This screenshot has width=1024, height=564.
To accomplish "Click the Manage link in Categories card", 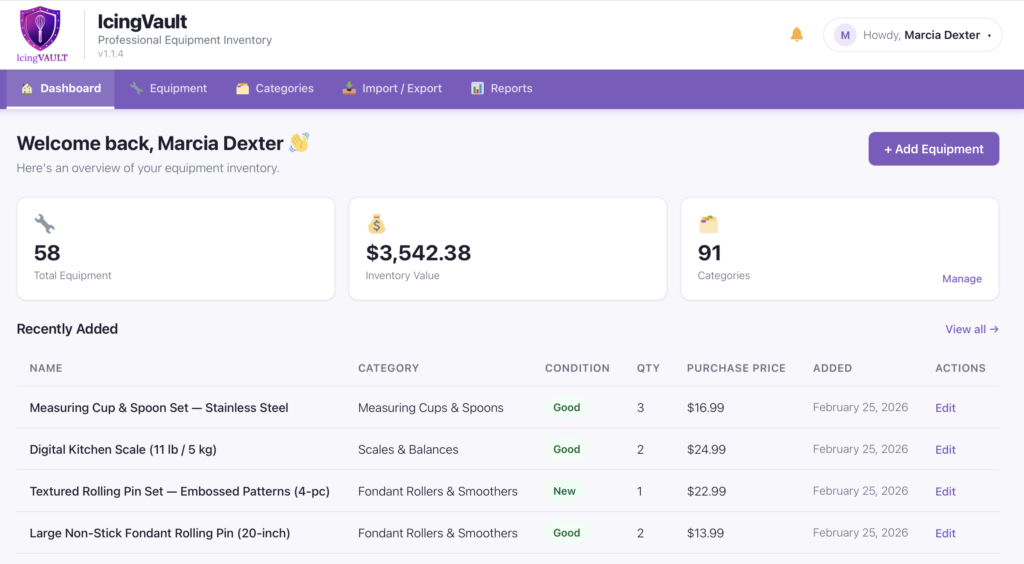I will click(961, 279).
